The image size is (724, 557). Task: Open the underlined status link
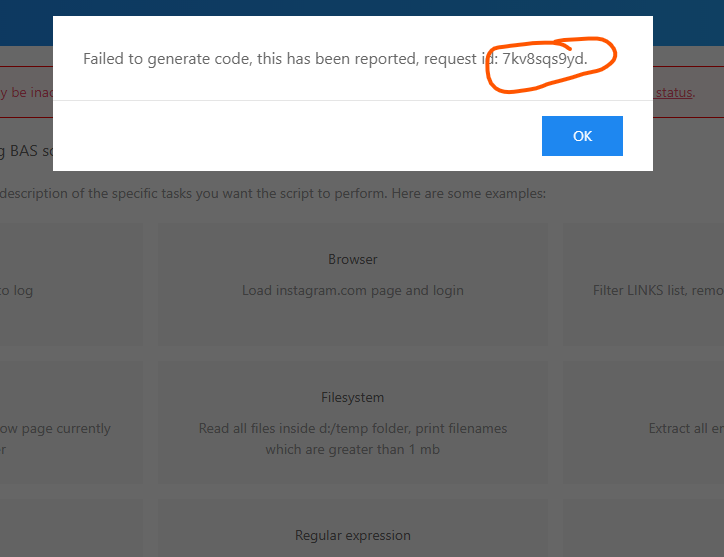(674, 93)
